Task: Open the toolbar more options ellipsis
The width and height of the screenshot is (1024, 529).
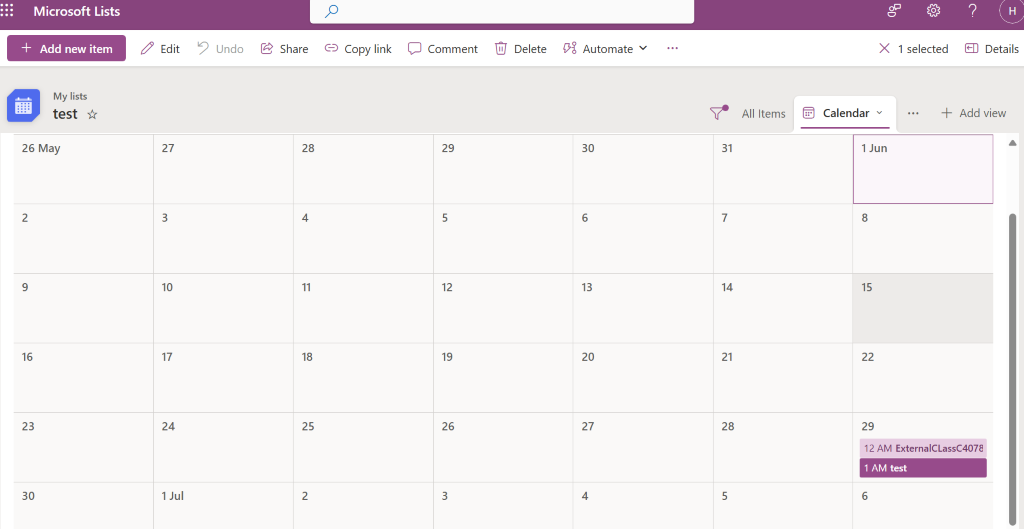Action: (673, 49)
